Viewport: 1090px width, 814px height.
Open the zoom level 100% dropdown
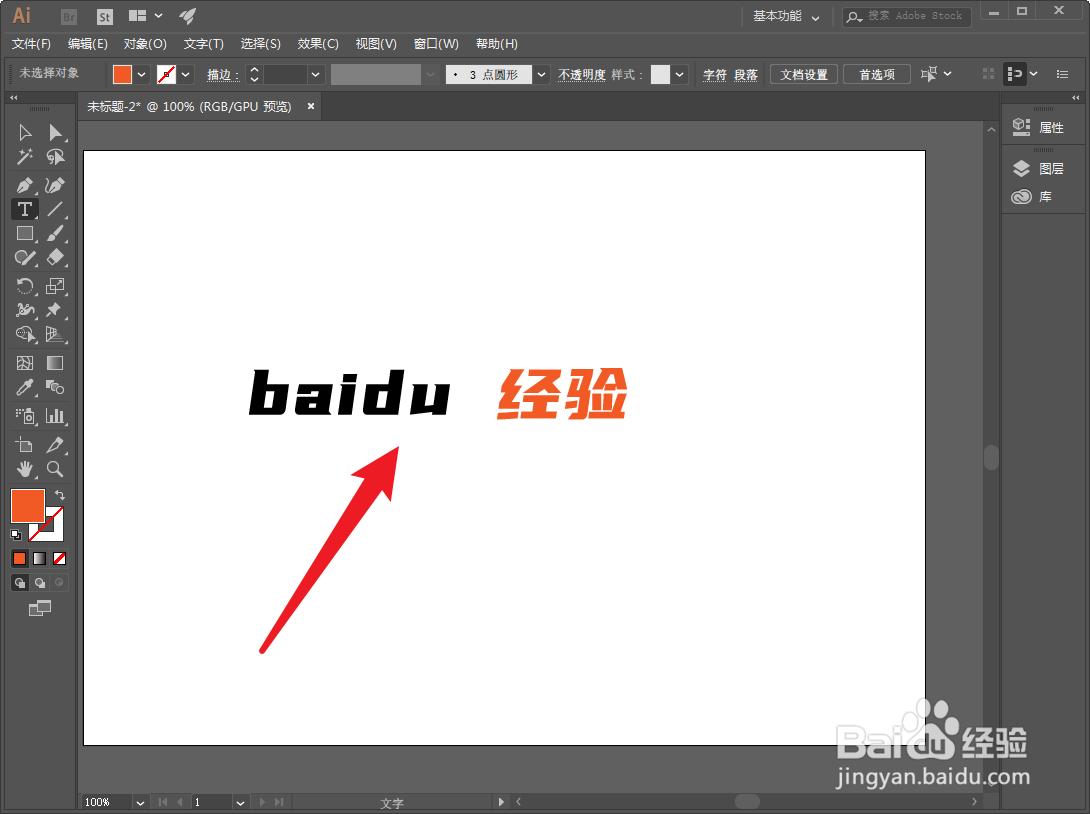click(140, 803)
